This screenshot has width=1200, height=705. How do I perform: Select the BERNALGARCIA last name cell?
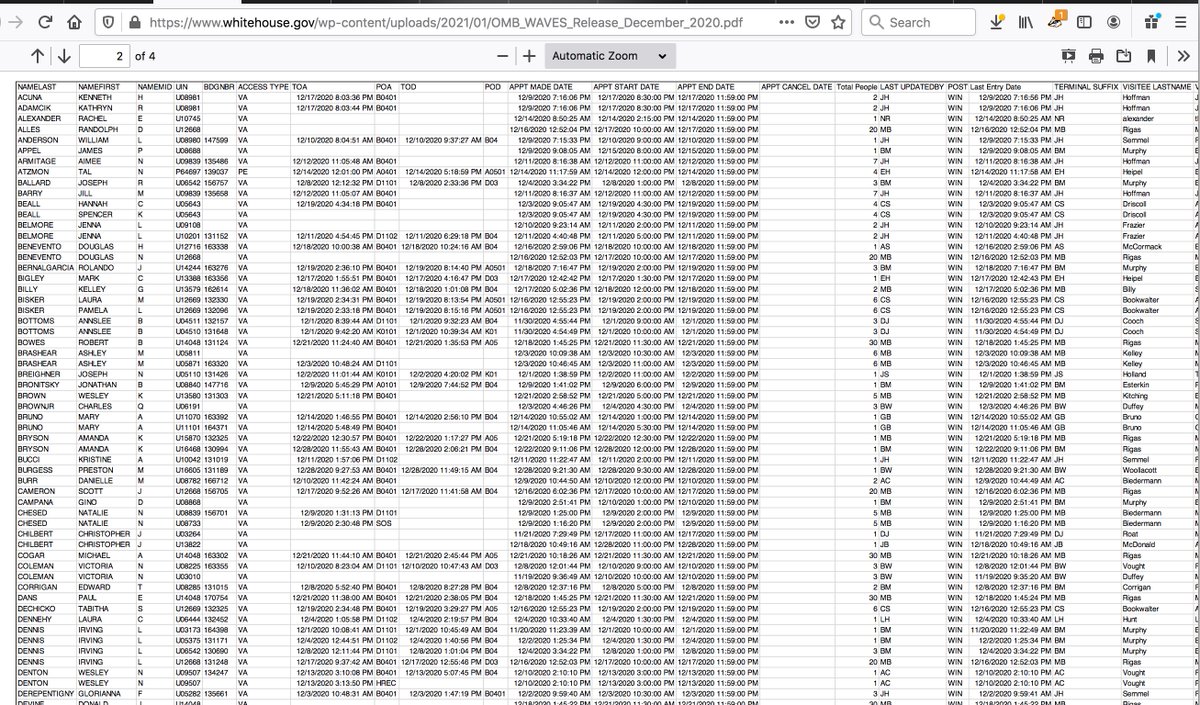(45, 268)
